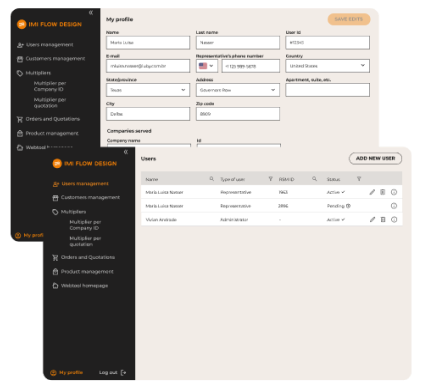Click the Zip code input field
The height and width of the screenshot is (388, 428).
(x=238, y=114)
